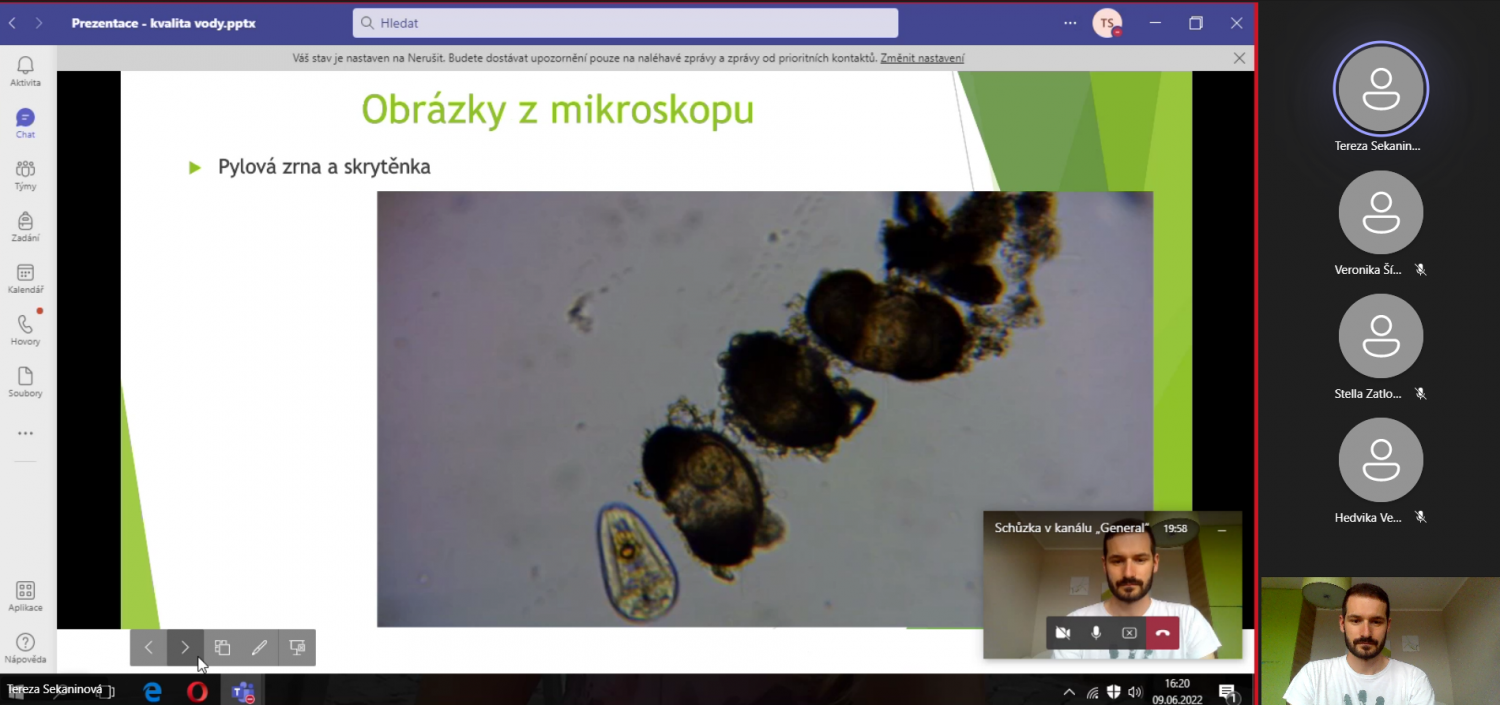Open the Aktivita notifications icon
Viewport: 1500px width, 705px height.
25,71
